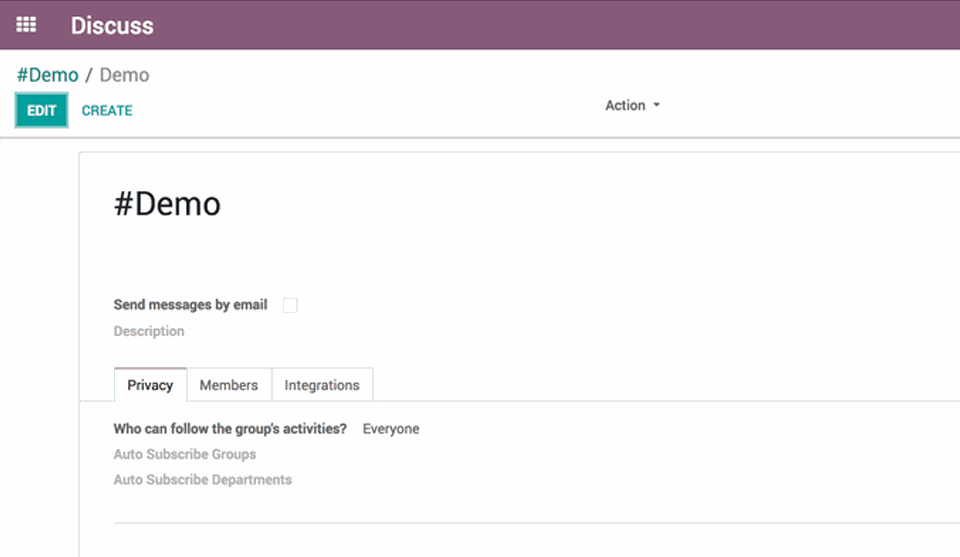This screenshot has height=557, width=960.
Task: Click the #Demo channel name heading
Action: click(167, 204)
